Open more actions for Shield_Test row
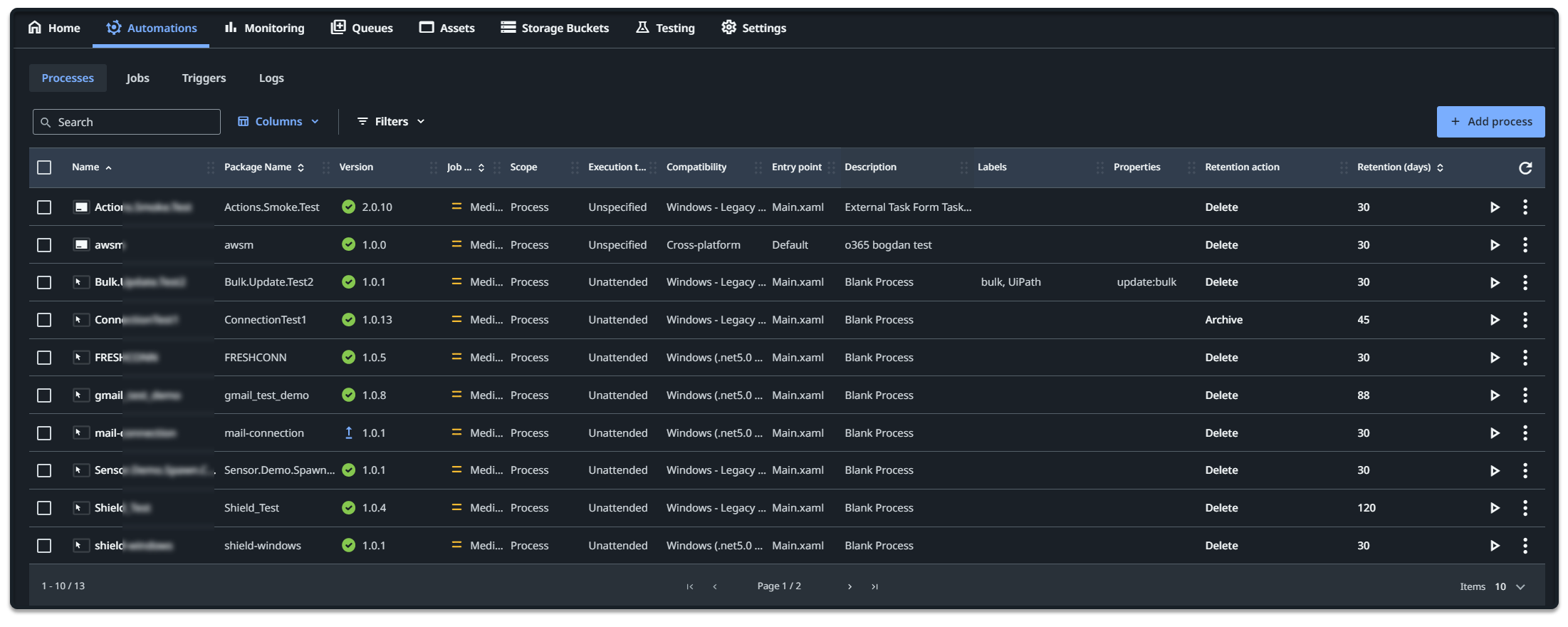The width and height of the screenshot is (1568, 627). (x=1525, y=508)
